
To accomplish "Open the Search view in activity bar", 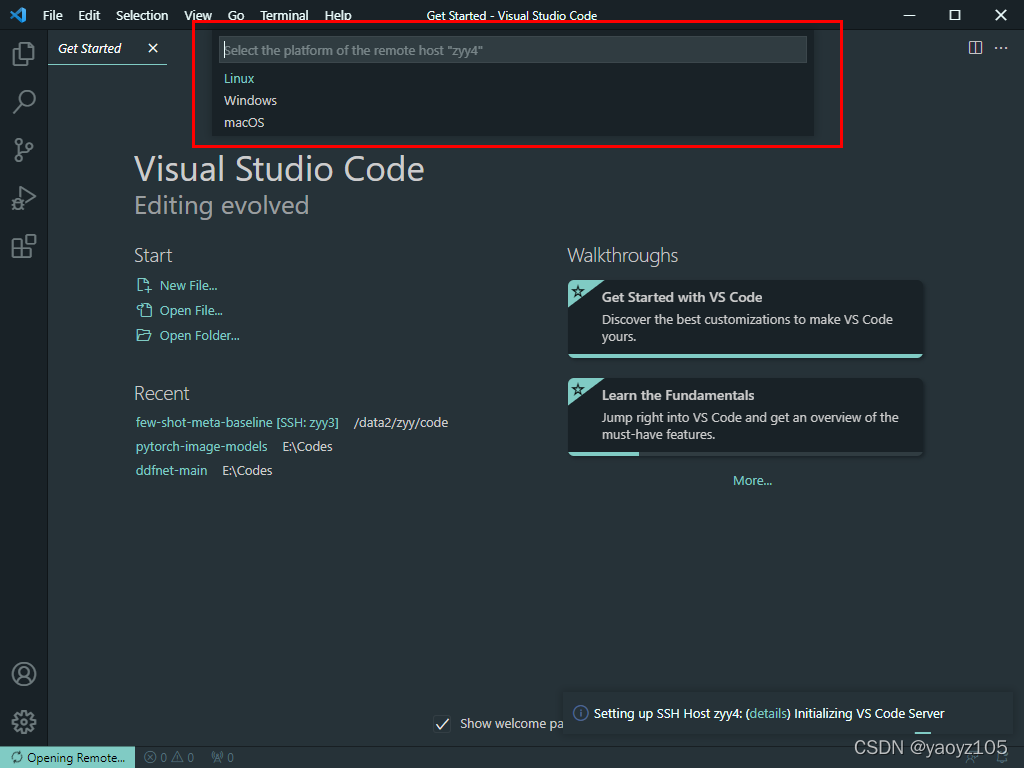I will coord(24,102).
